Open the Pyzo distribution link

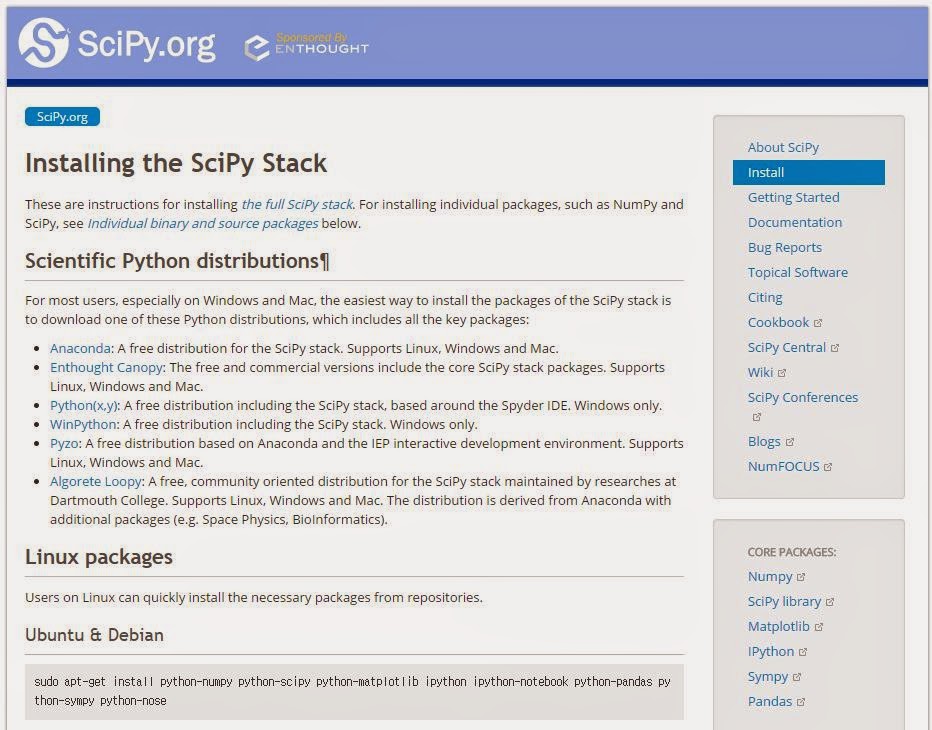[64, 443]
